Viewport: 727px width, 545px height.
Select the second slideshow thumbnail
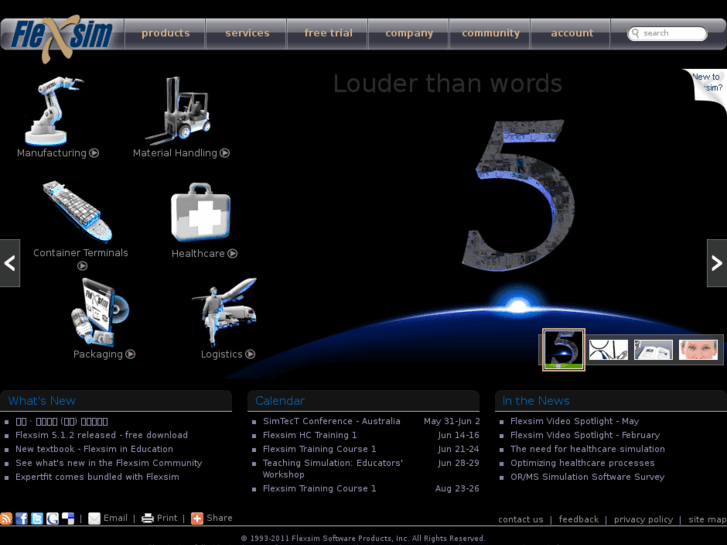pyautogui.click(x=608, y=350)
